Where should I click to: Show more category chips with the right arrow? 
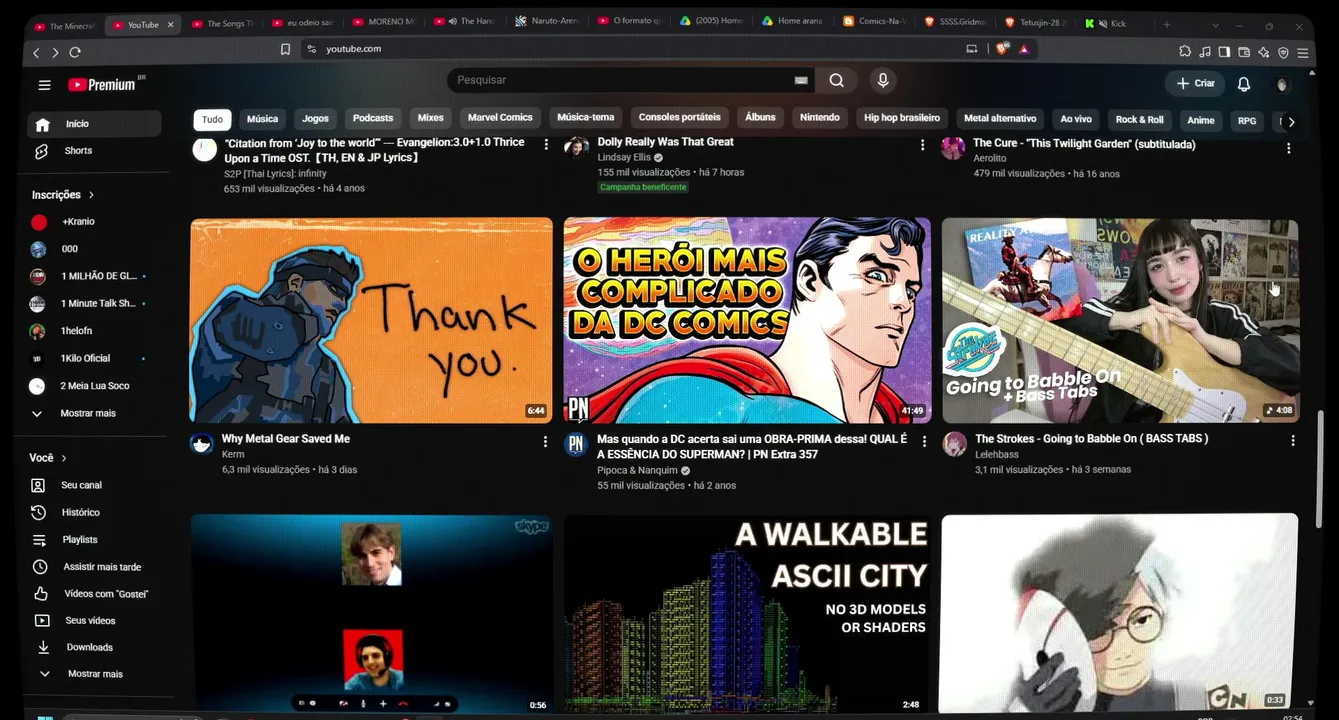click(x=1291, y=121)
